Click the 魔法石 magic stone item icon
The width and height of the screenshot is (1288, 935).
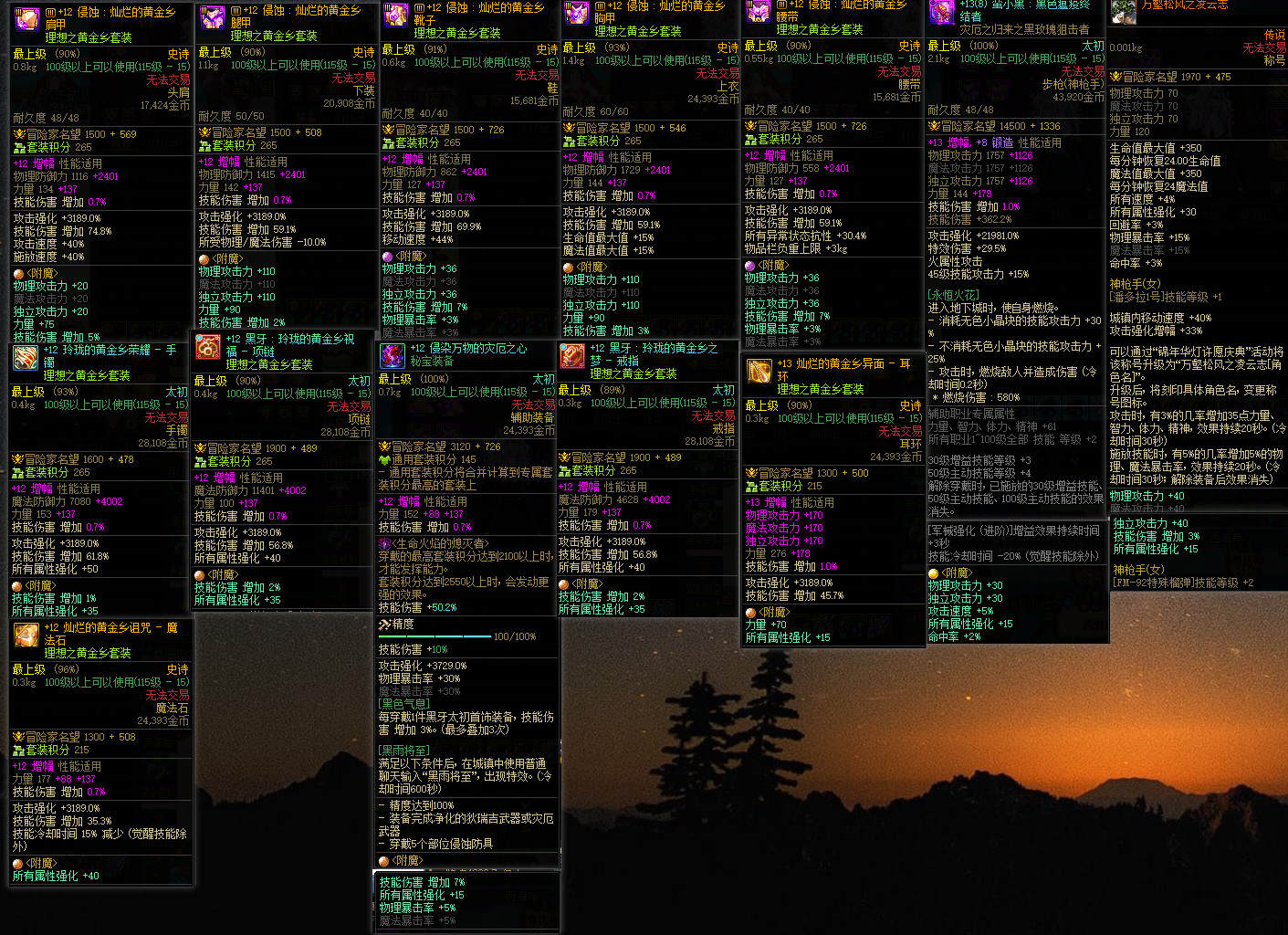pyautogui.click(x=26, y=635)
